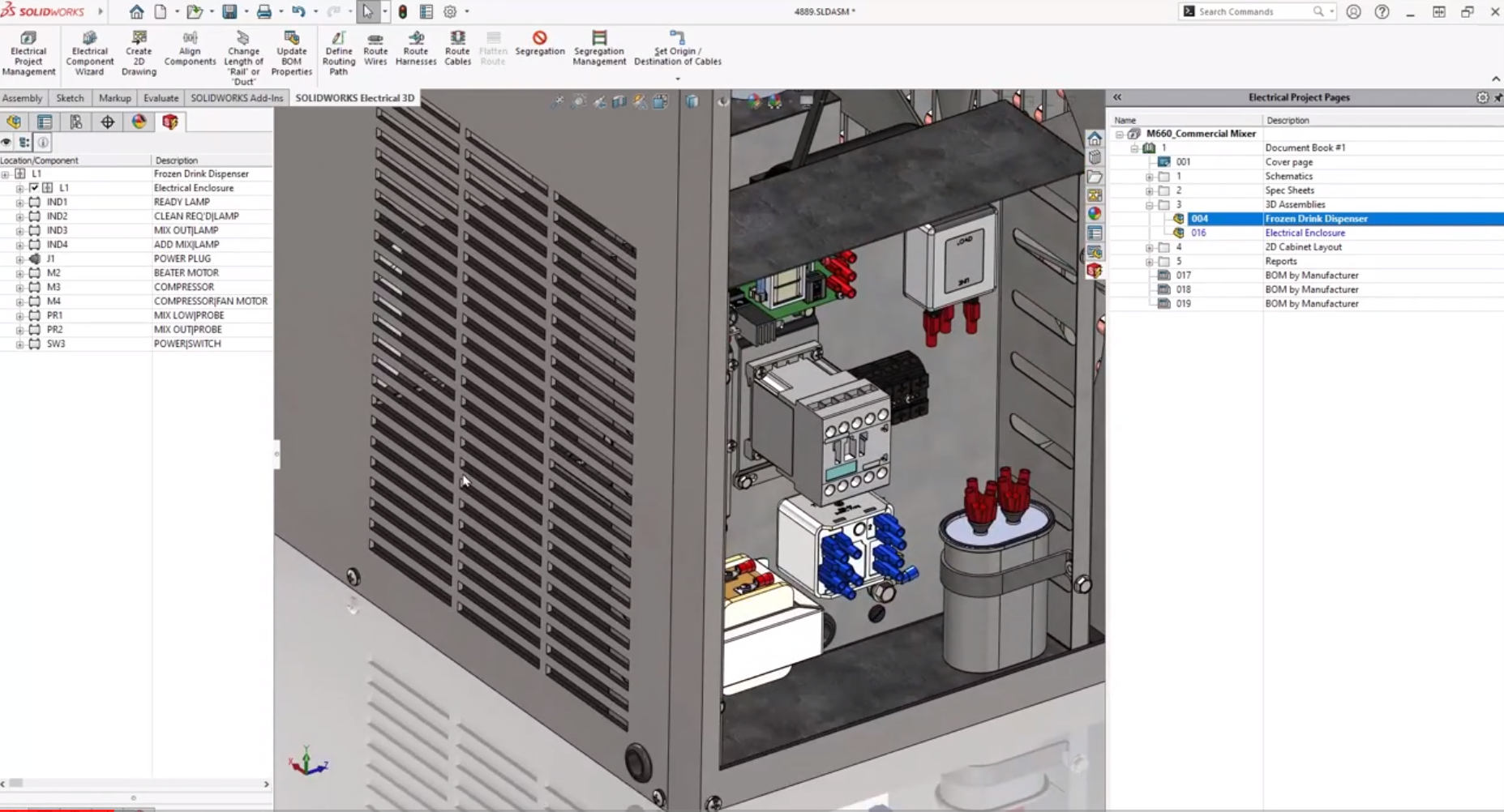
Task: Collapse the 3D Assemblies folder
Action: pyautogui.click(x=1149, y=205)
